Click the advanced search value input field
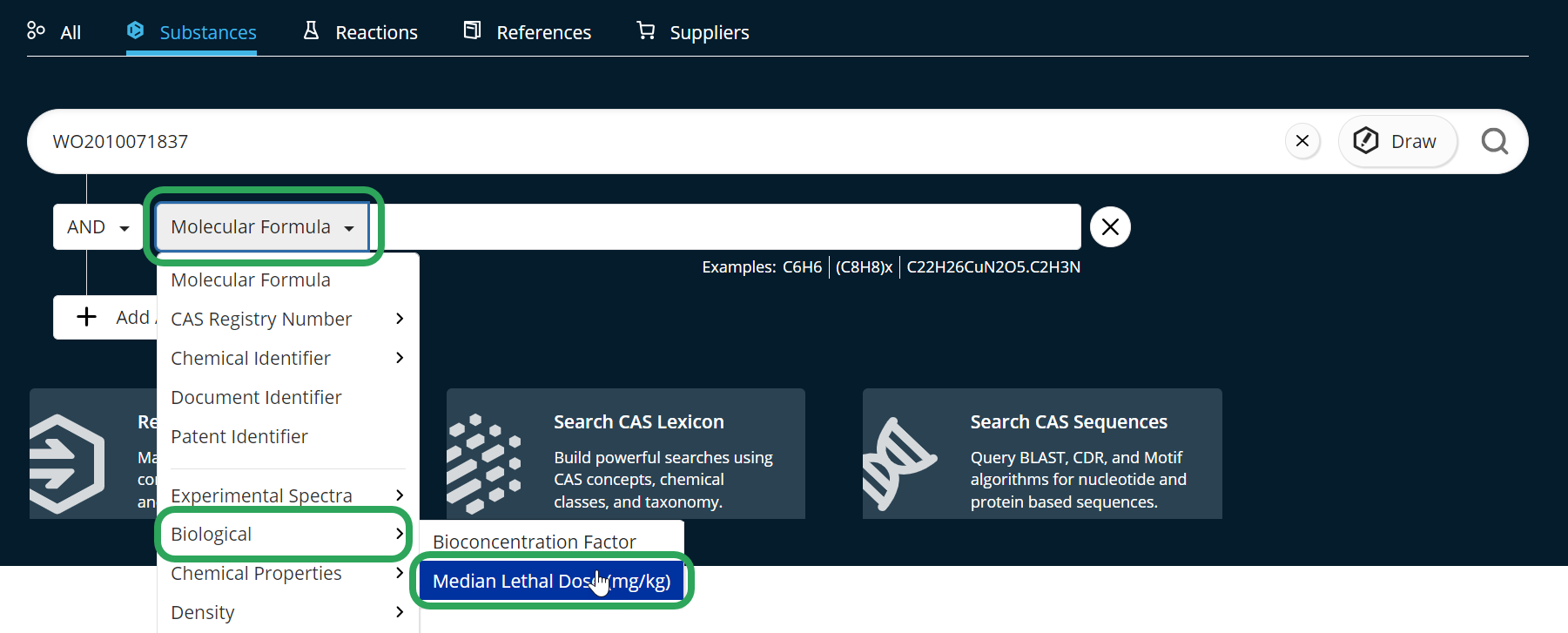1568x633 pixels. pyautogui.click(x=725, y=227)
